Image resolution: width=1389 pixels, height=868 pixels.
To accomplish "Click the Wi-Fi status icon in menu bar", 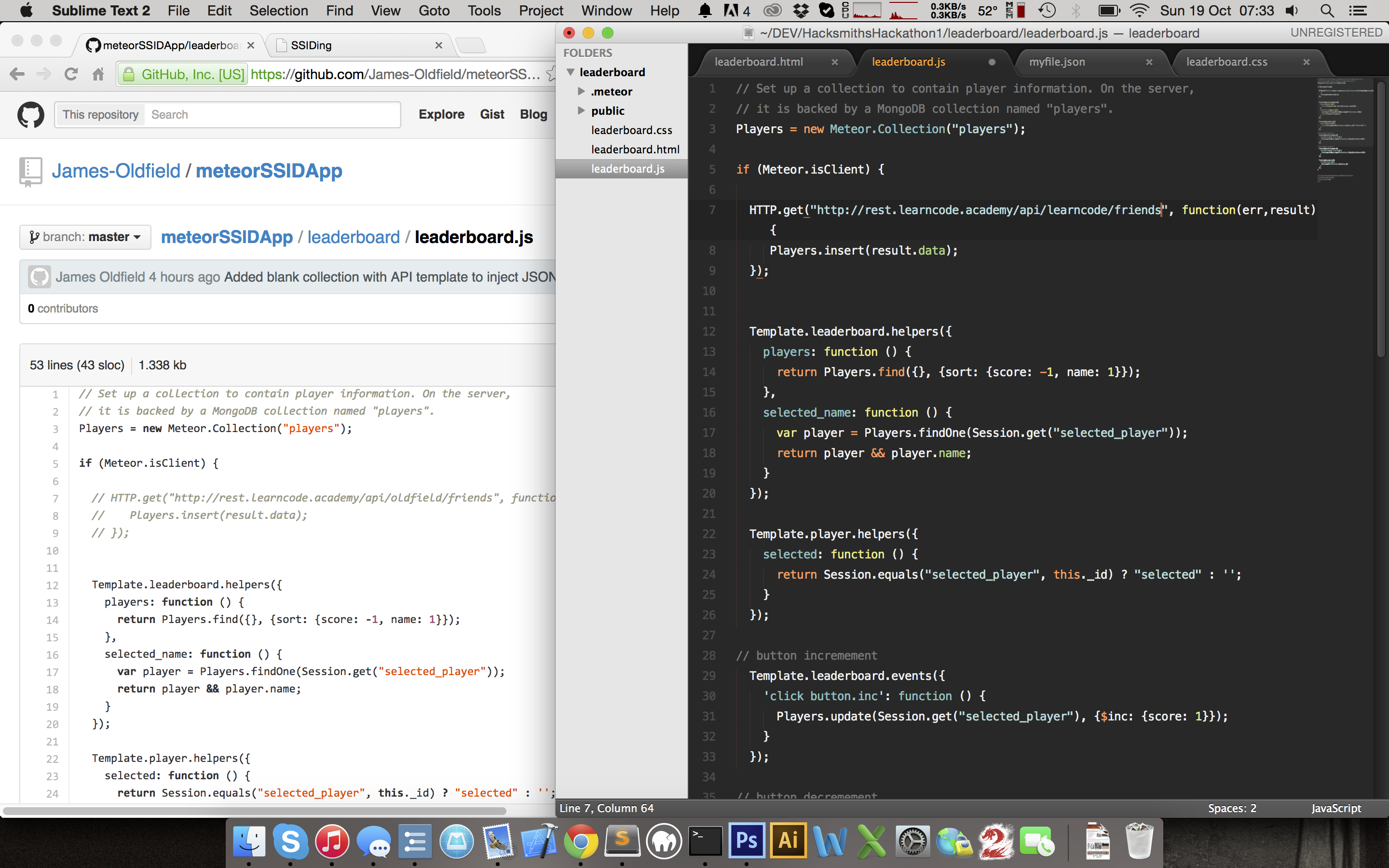I will pyautogui.click(x=1139, y=10).
